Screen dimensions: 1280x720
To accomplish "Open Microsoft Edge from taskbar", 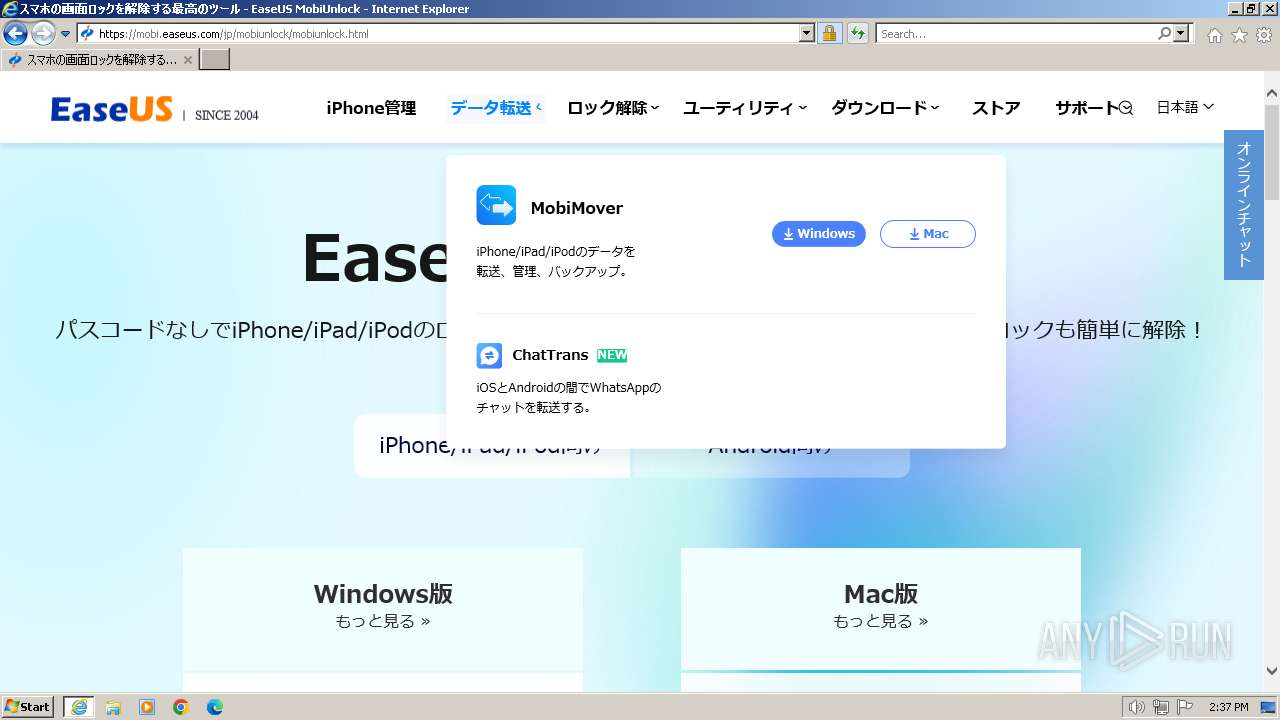I will click(215, 707).
